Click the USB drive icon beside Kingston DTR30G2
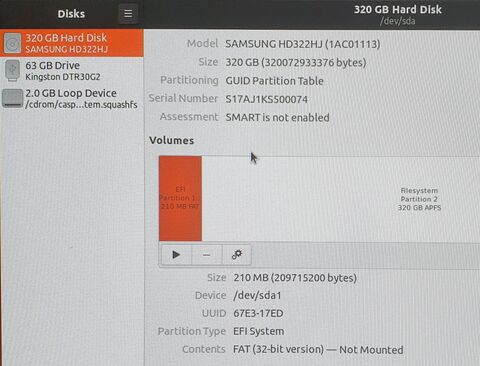 tap(12, 70)
